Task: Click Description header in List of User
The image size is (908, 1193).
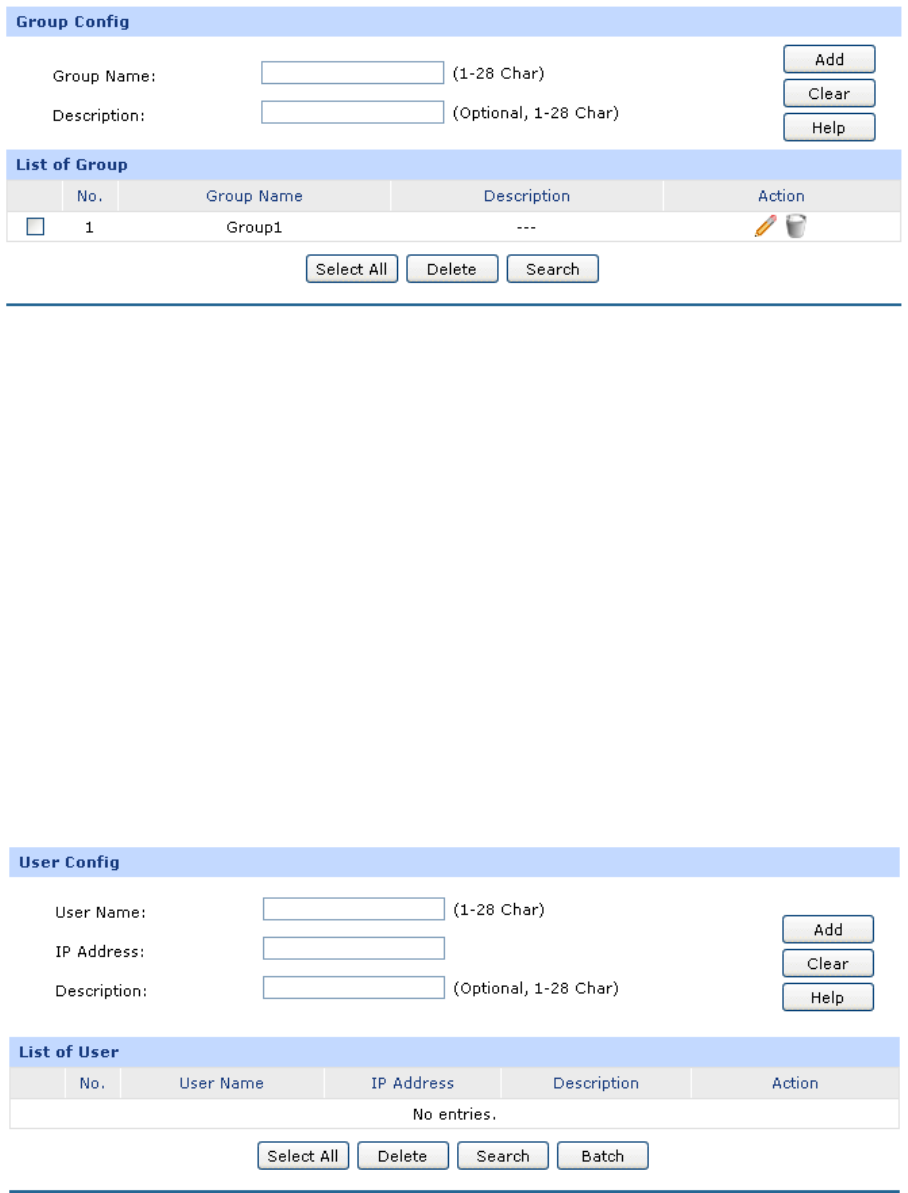Action: pos(596,1083)
